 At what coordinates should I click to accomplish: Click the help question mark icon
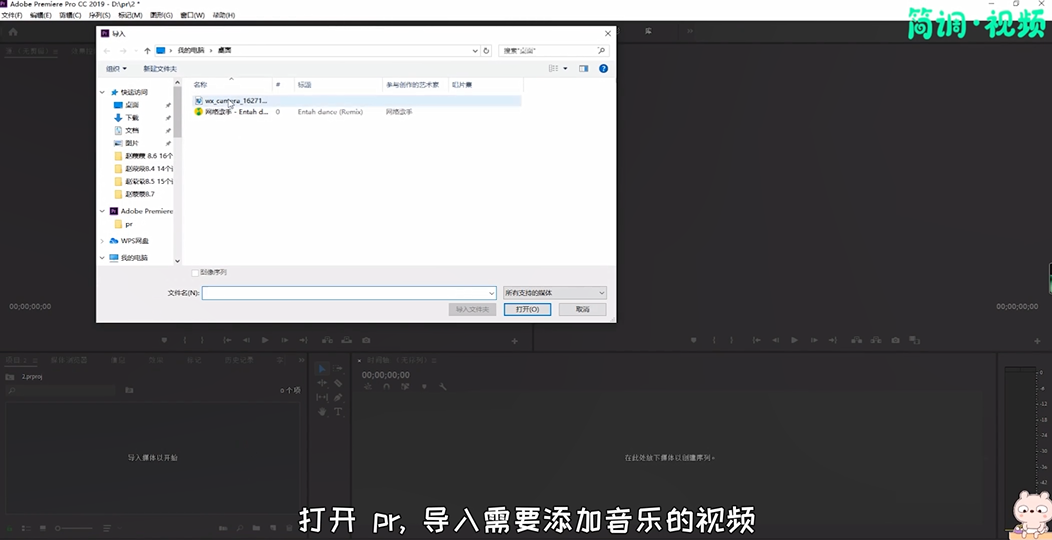pyautogui.click(x=603, y=69)
